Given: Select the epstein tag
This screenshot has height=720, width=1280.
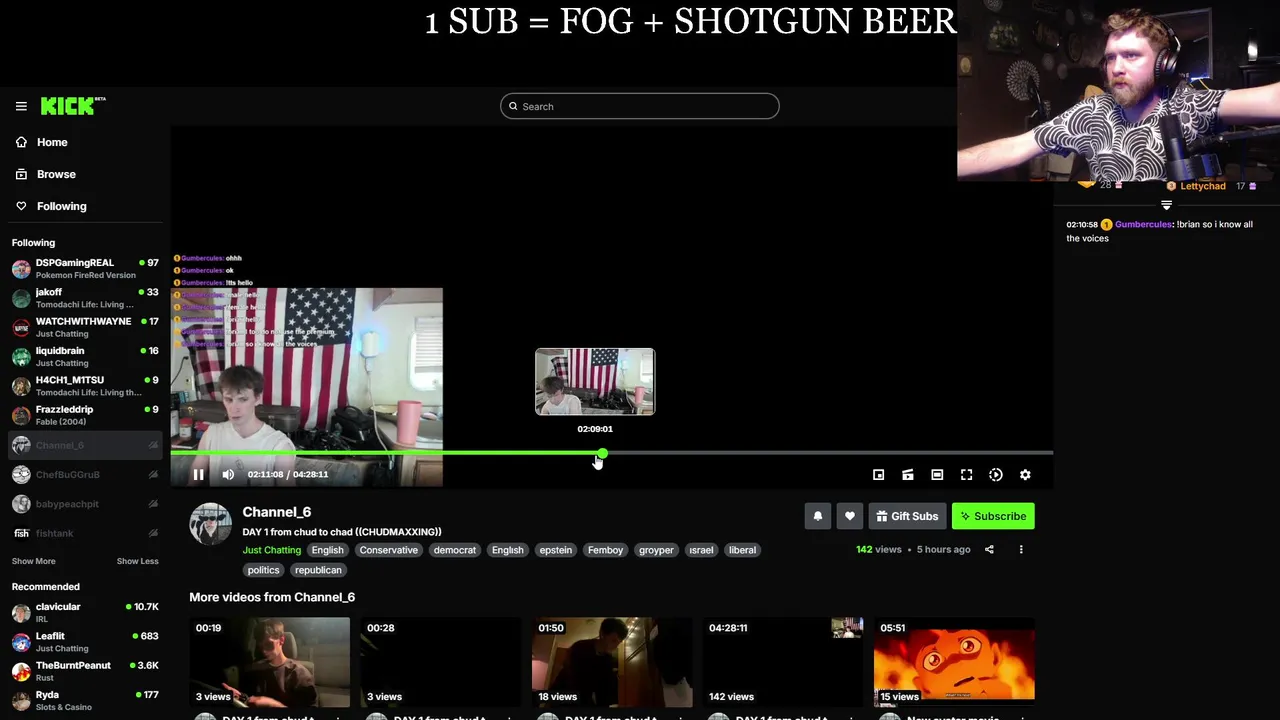Looking at the screenshot, I should click(555, 550).
